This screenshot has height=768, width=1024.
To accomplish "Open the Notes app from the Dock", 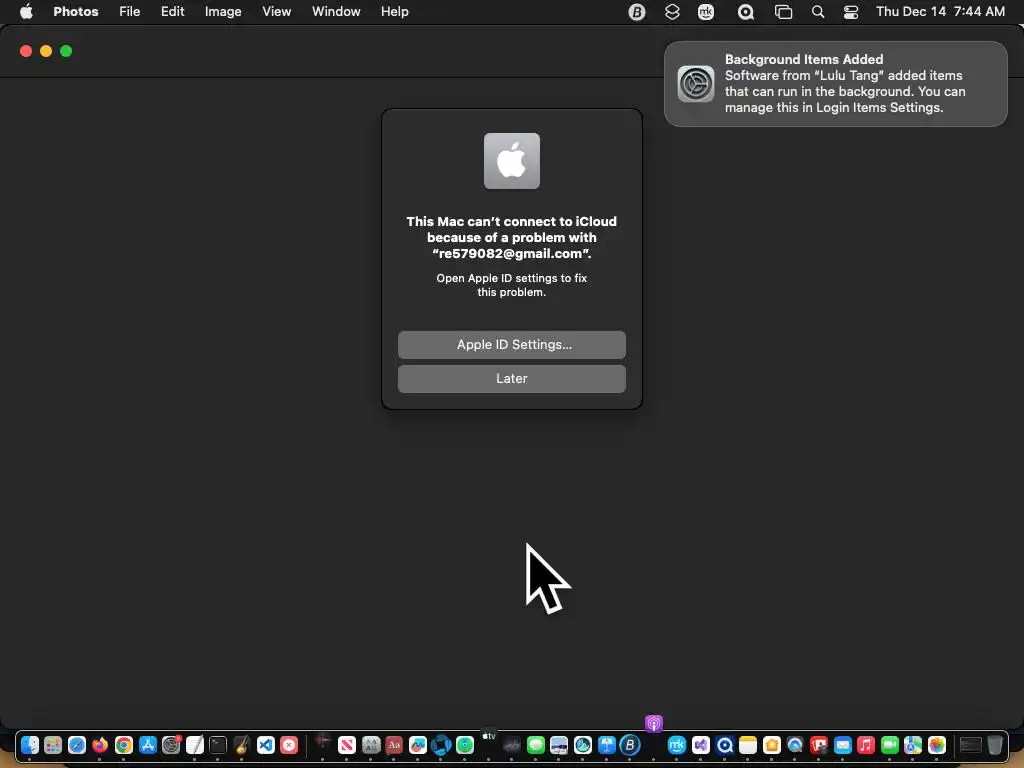I will [748, 745].
